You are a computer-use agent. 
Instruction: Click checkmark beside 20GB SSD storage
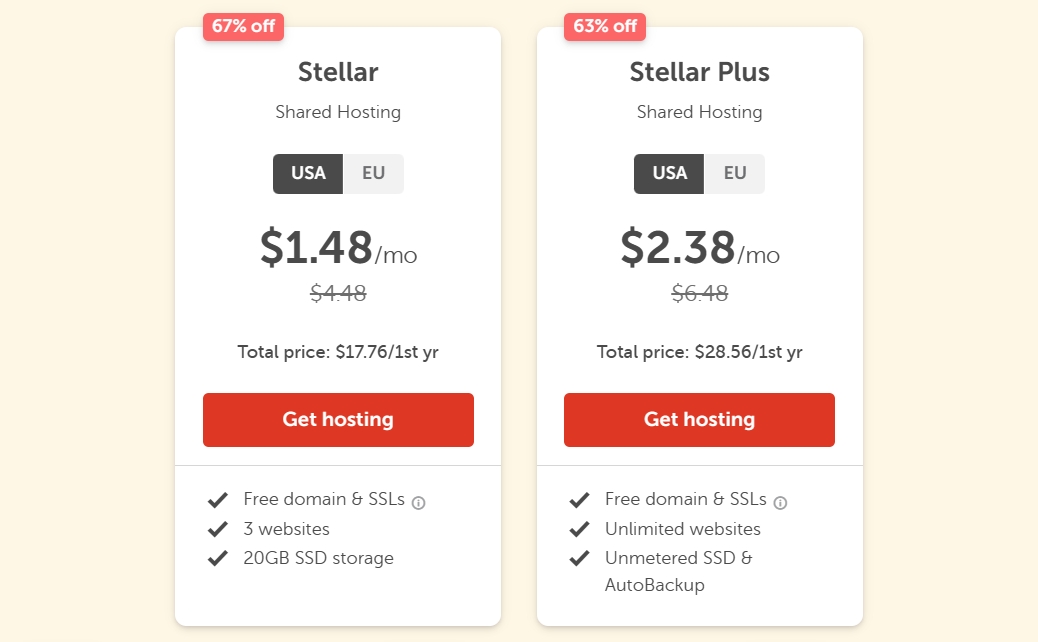click(x=217, y=558)
